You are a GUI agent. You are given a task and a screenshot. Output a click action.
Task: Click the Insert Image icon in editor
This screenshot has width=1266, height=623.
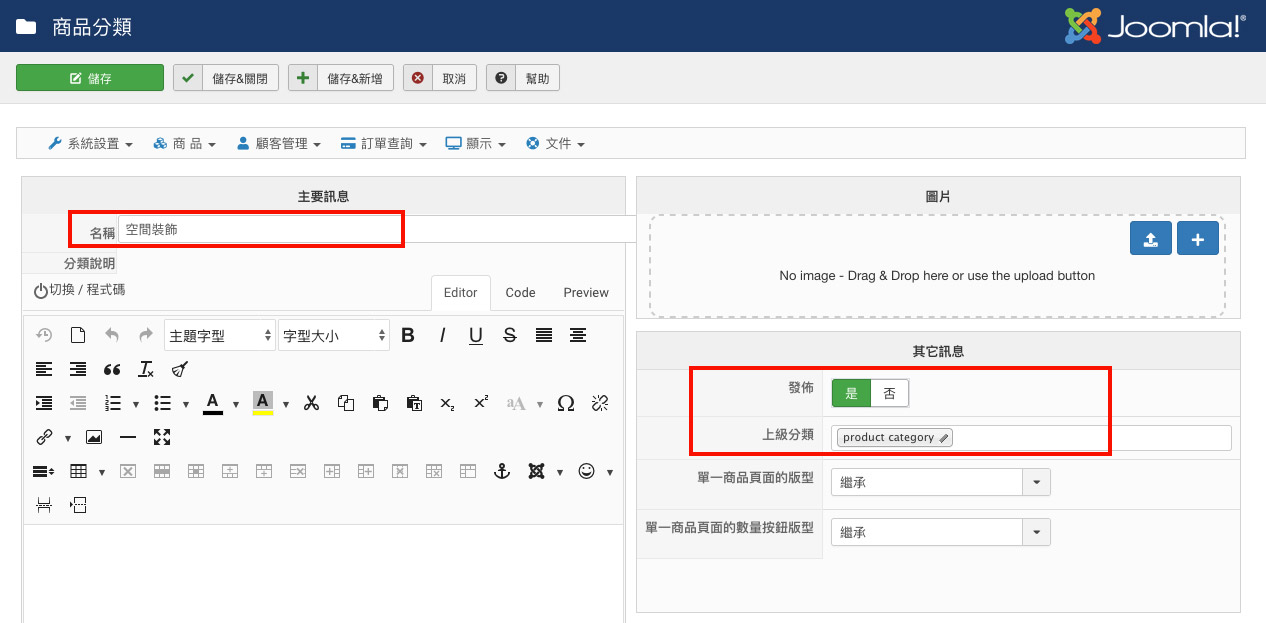[93, 436]
